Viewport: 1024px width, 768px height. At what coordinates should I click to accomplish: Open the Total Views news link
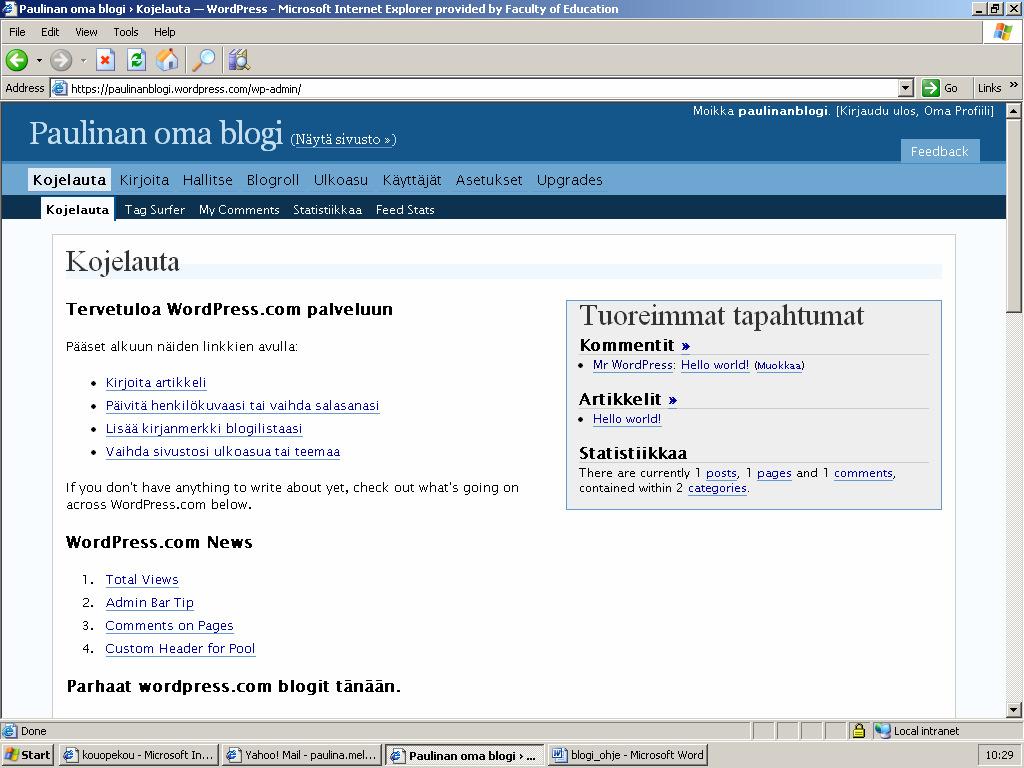click(142, 580)
